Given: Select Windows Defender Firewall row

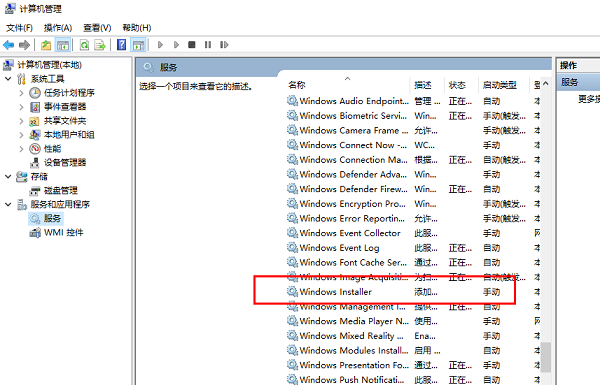Looking at the screenshot, I should click(x=412, y=189).
